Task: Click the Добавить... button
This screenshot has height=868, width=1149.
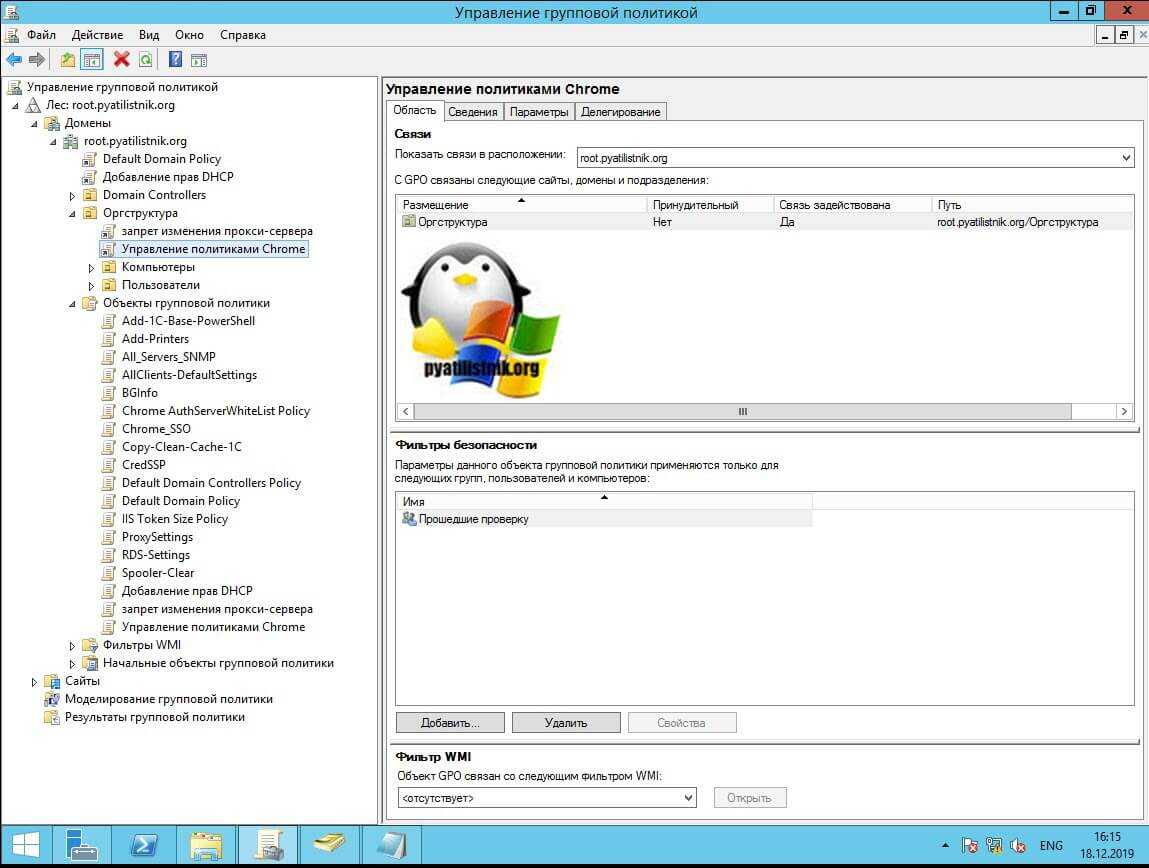Action: (449, 722)
